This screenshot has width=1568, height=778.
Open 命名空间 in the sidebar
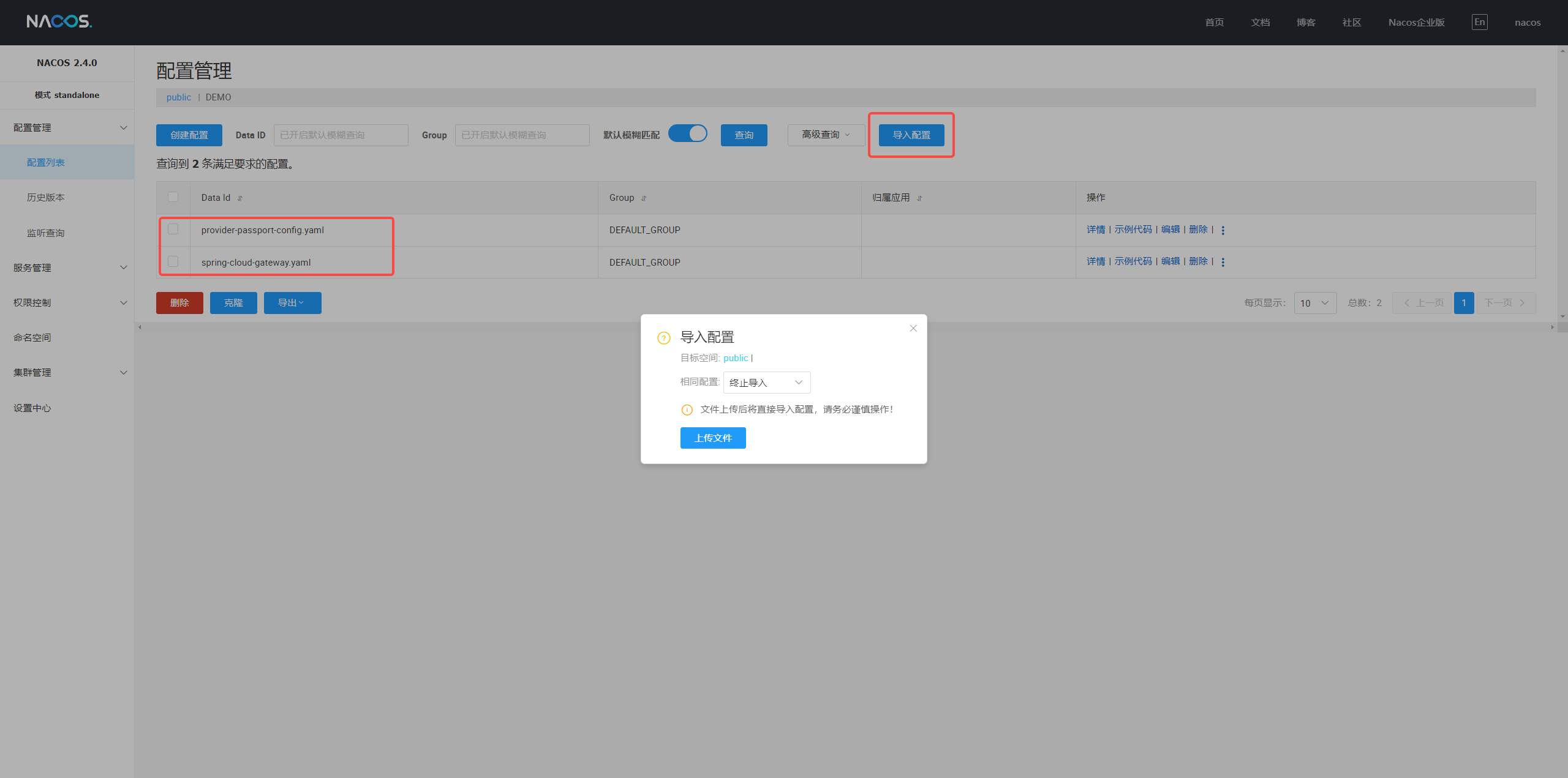(x=32, y=338)
